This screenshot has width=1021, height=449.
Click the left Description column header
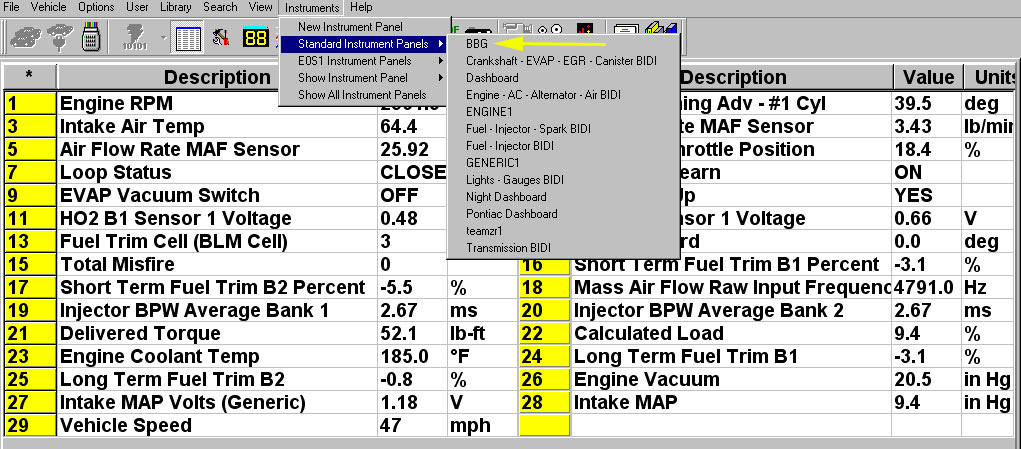pos(216,78)
